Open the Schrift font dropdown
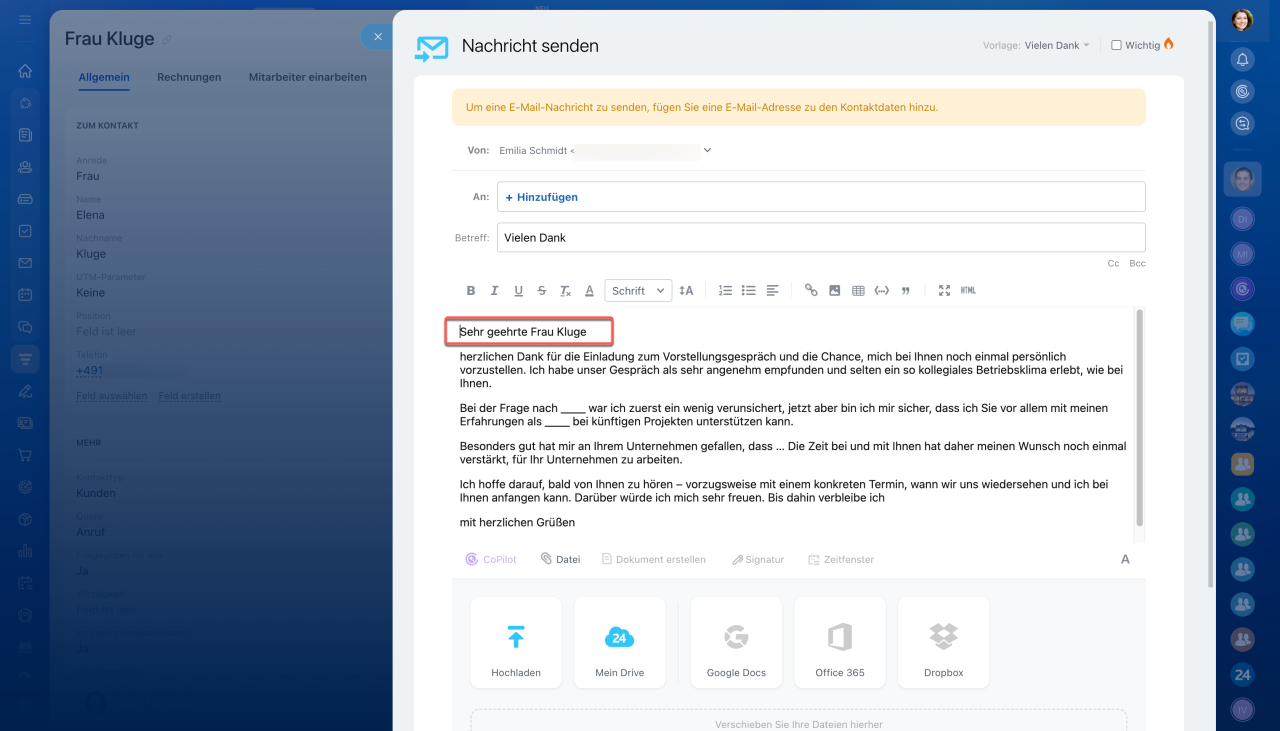 [638, 291]
